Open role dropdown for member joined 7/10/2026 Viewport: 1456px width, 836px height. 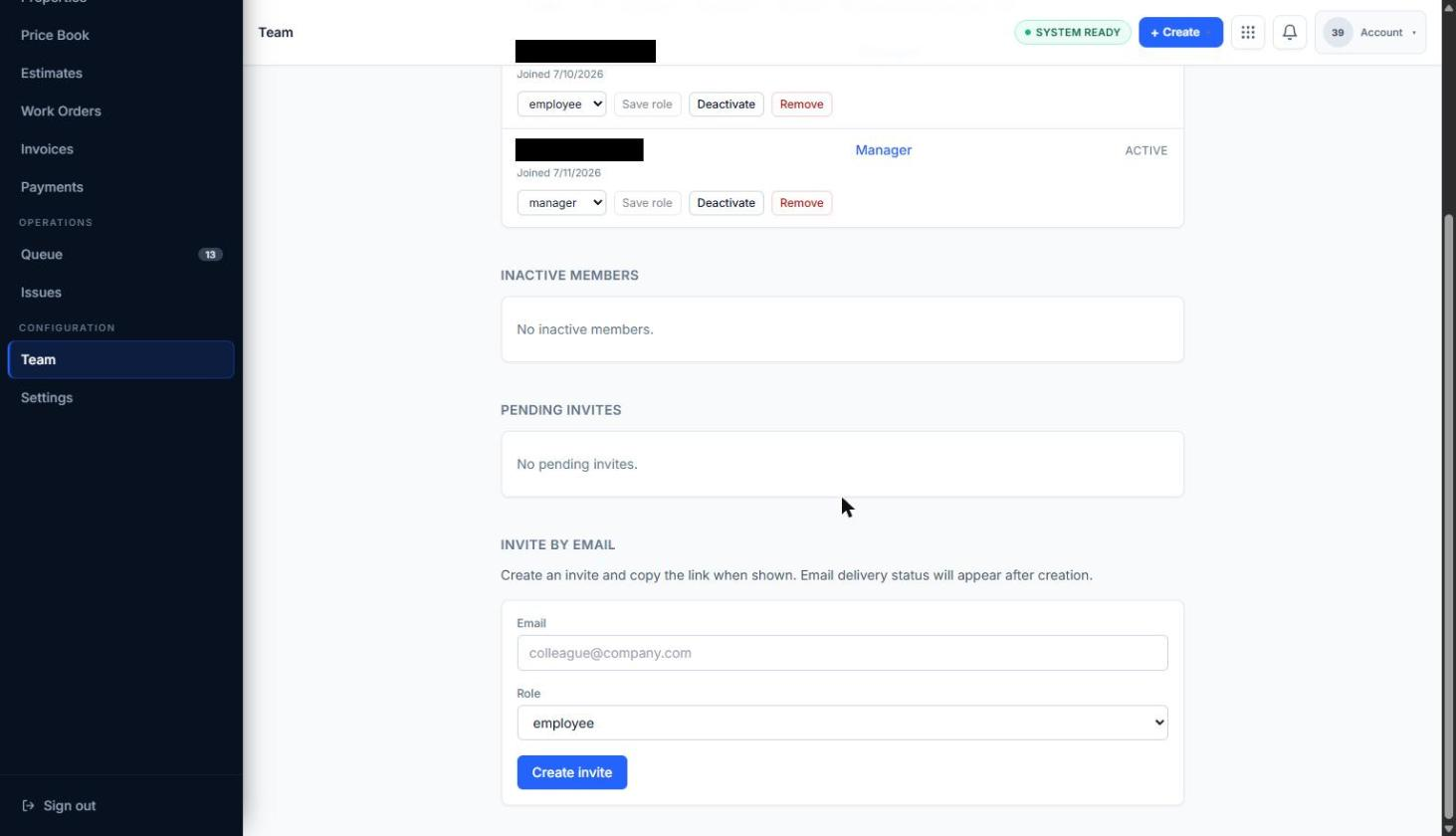coord(561,104)
